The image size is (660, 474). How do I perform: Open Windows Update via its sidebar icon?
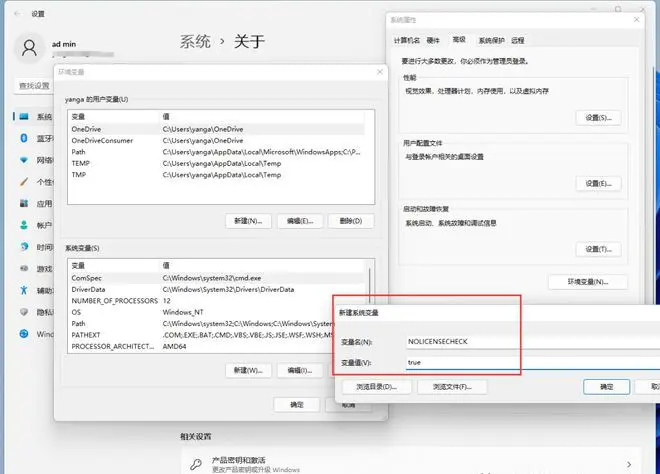coord(24,334)
